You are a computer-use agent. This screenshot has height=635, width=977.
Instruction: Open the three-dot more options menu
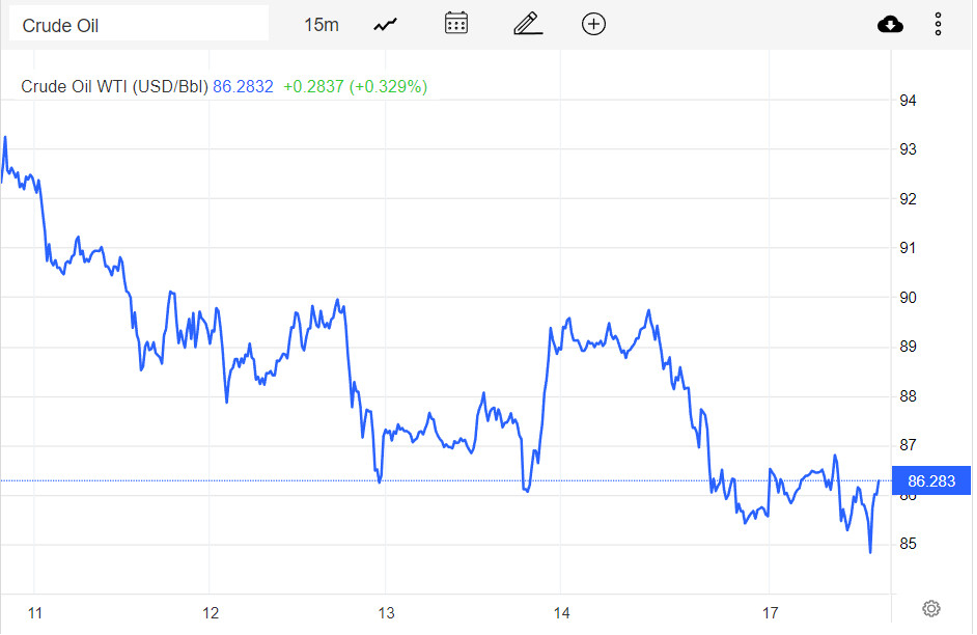tap(938, 24)
